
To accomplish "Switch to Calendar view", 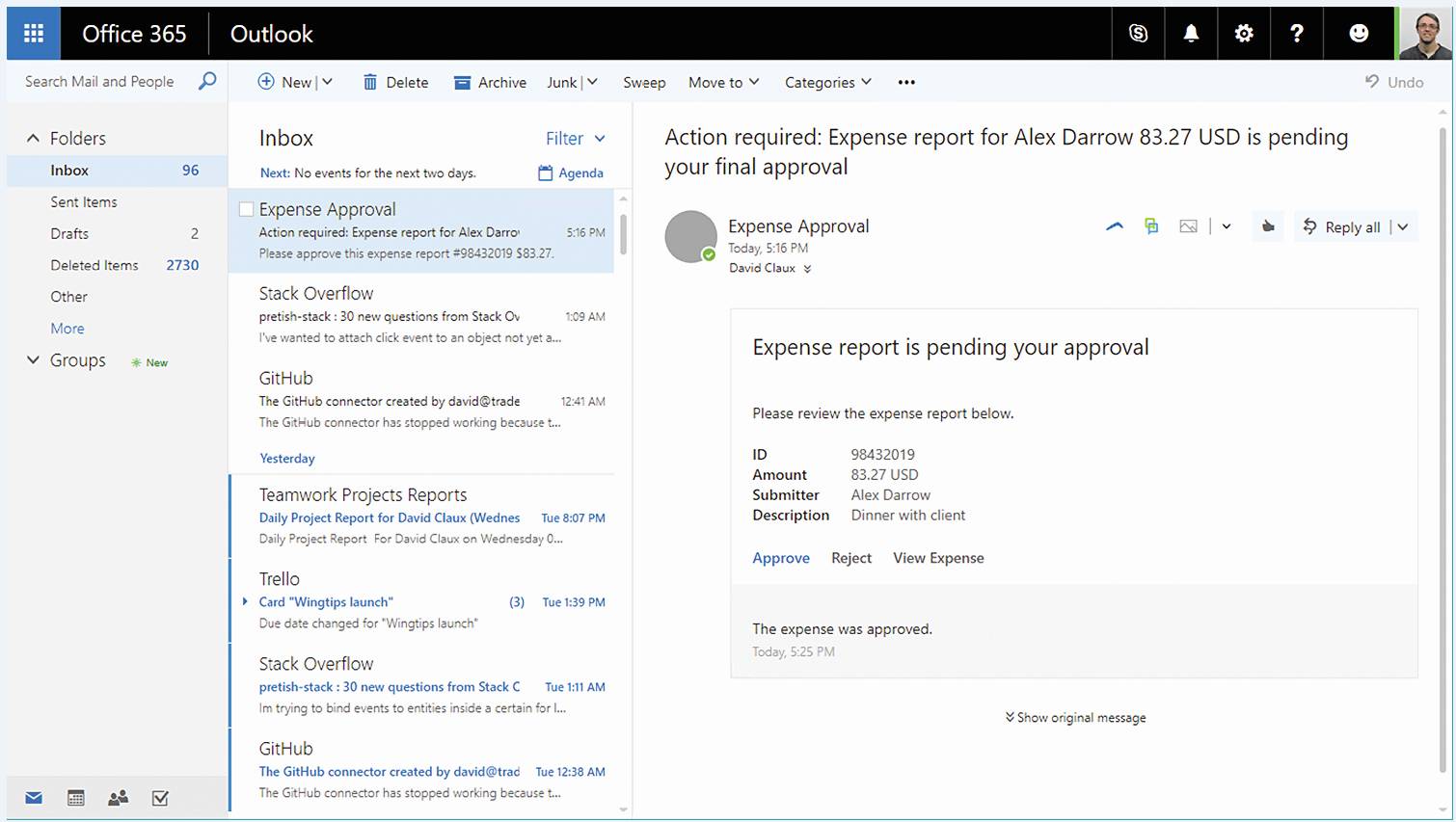I will click(76, 798).
